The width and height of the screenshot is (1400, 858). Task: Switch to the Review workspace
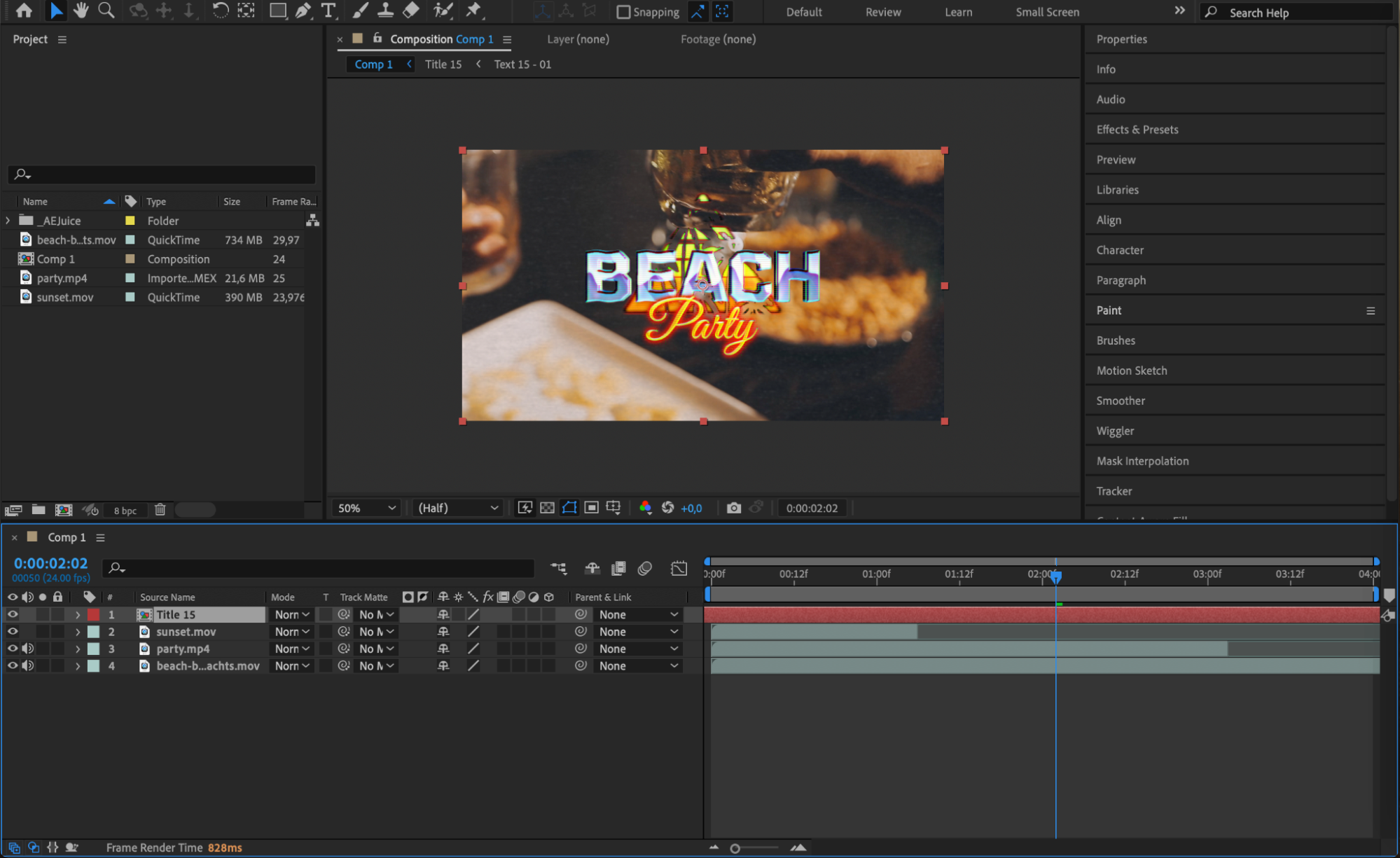882,12
